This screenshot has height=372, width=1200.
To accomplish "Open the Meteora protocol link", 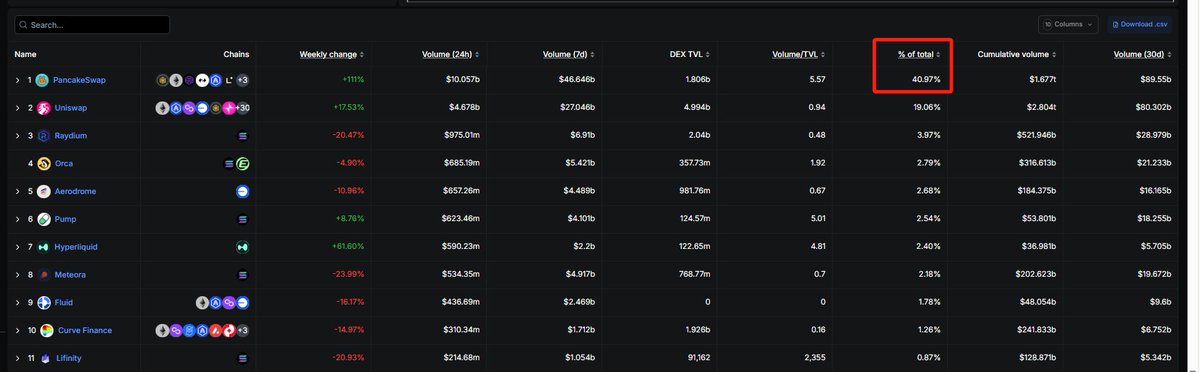I will 70,275.
